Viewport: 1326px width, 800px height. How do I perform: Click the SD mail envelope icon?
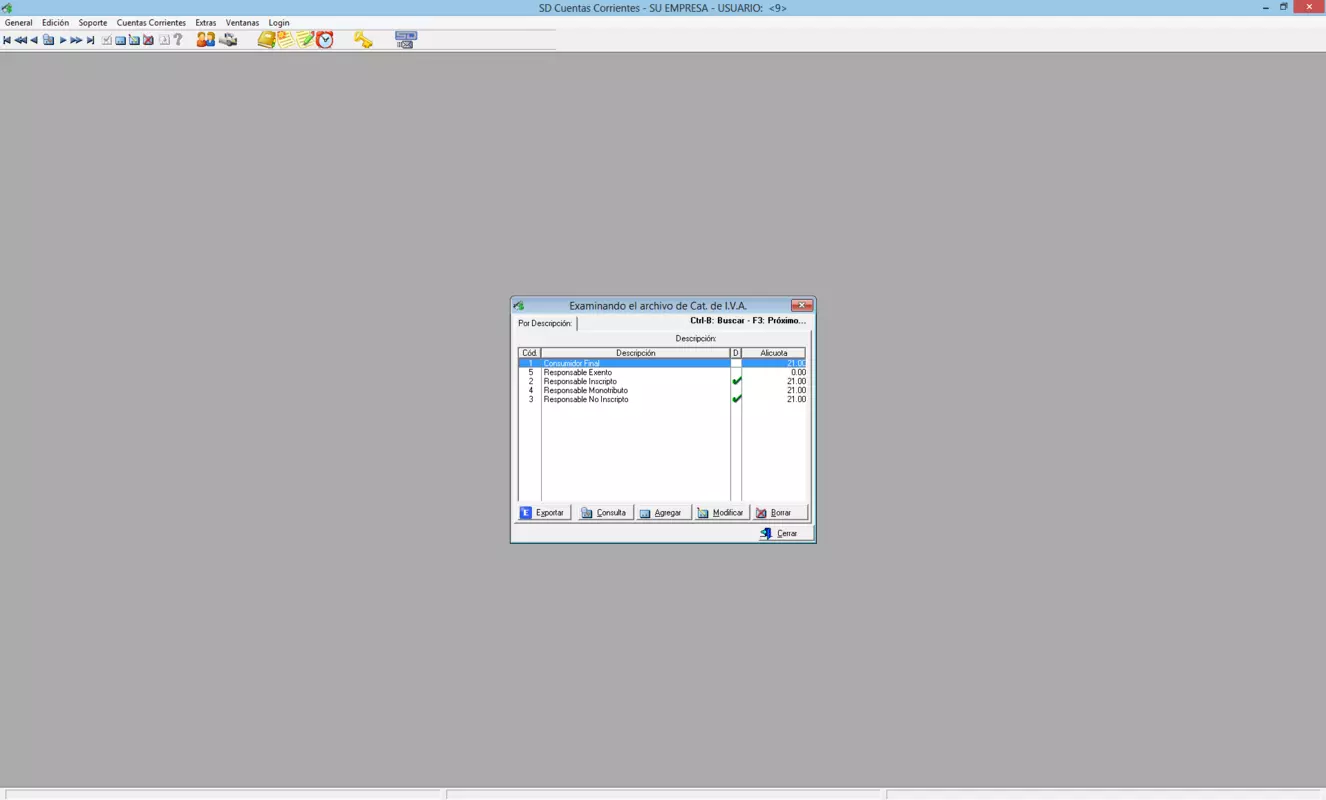[x=406, y=39]
